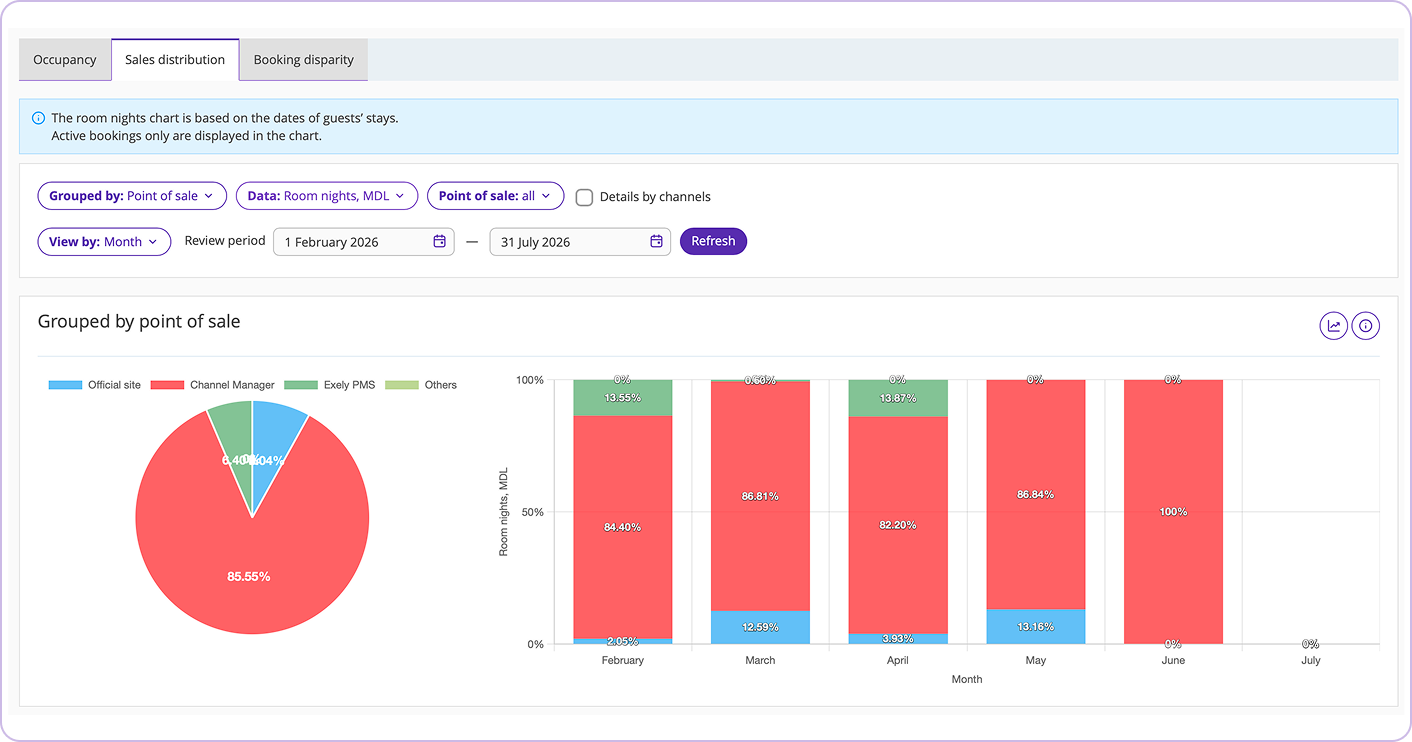Expand the View by: Month dropdown

(x=104, y=242)
